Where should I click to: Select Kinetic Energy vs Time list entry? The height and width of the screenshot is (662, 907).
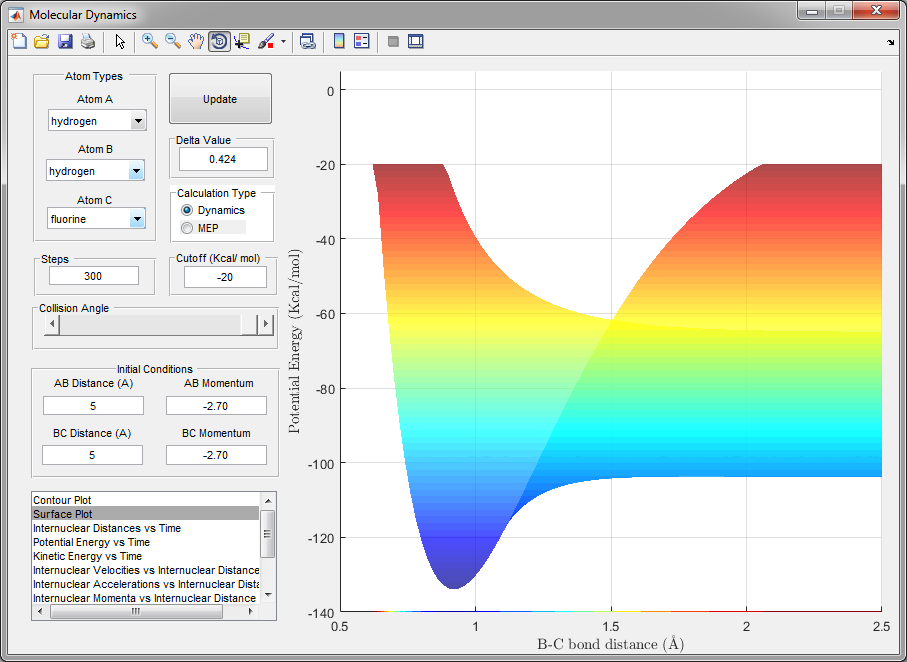pyautogui.click(x=87, y=556)
